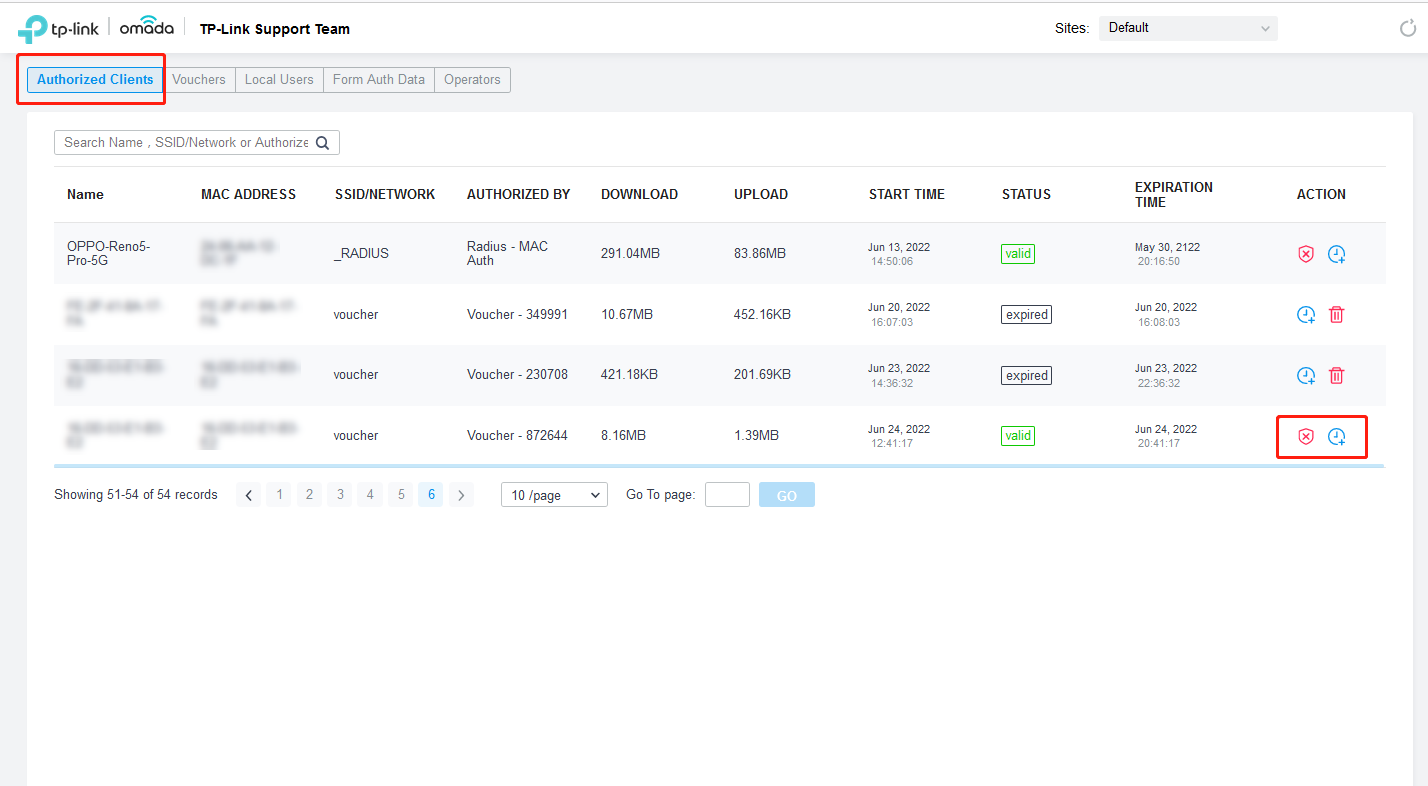Extend time for Voucher - 349991 client

pyautogui.click(x=1306, y=315)
